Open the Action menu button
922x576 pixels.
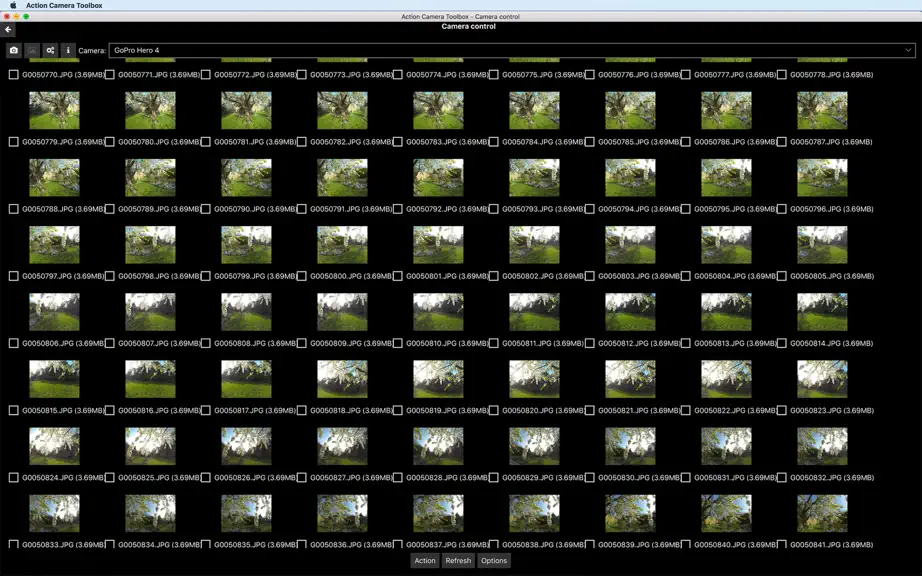tap(425, 561)
